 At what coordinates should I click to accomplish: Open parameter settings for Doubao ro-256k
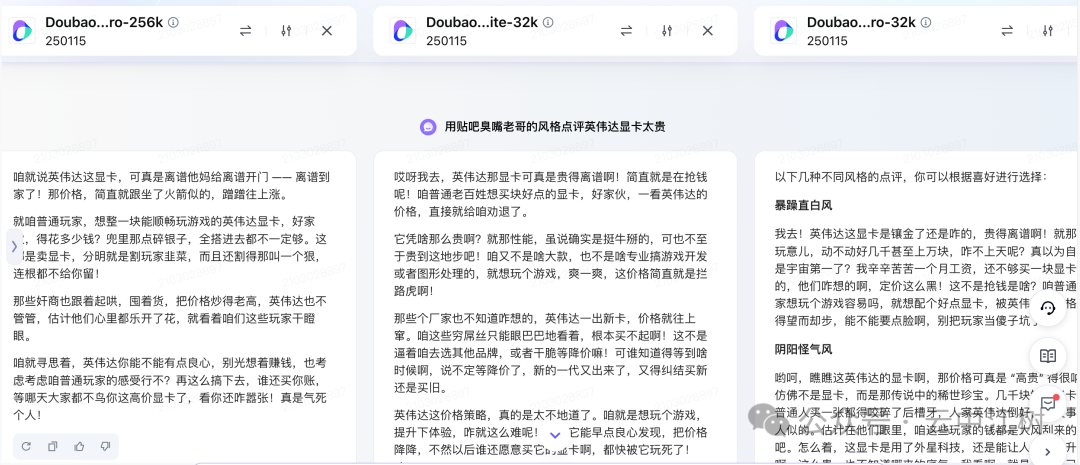(x=287, y=31)
